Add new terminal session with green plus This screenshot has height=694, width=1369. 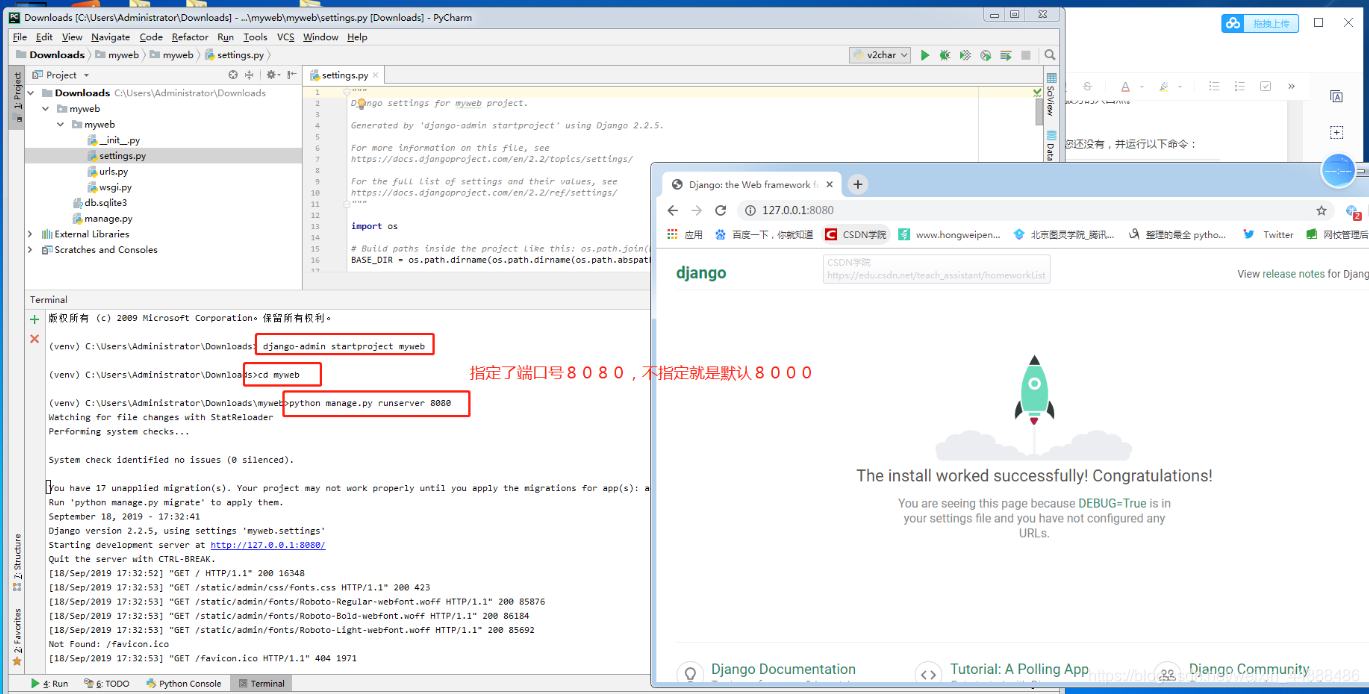tap(35, 319)
